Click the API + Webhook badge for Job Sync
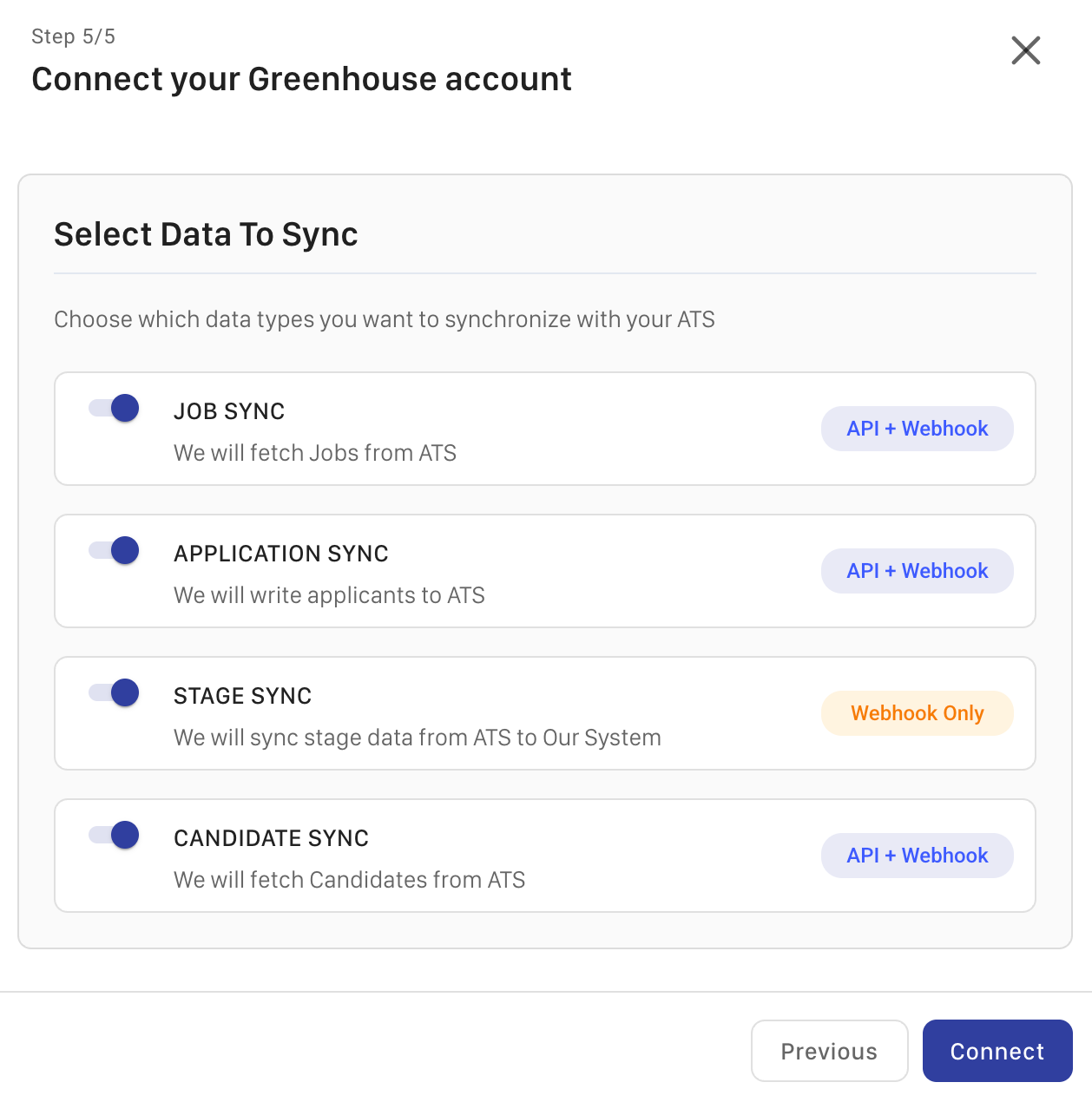1092x1102 pixels. coord(917,429)
